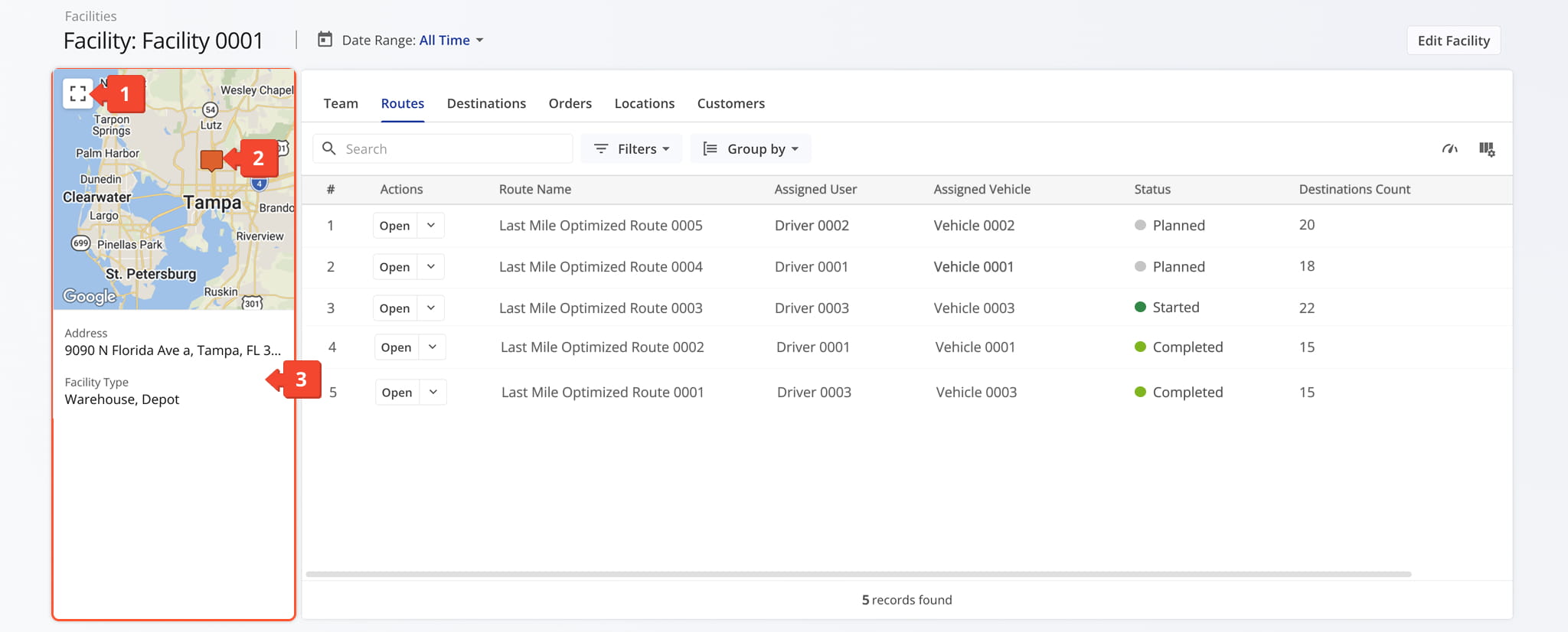
Task: Click the Google logo on the map
Action: 90,296
